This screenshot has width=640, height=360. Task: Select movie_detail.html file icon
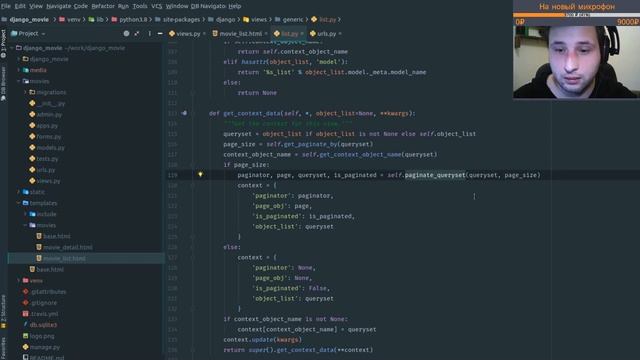39,247
